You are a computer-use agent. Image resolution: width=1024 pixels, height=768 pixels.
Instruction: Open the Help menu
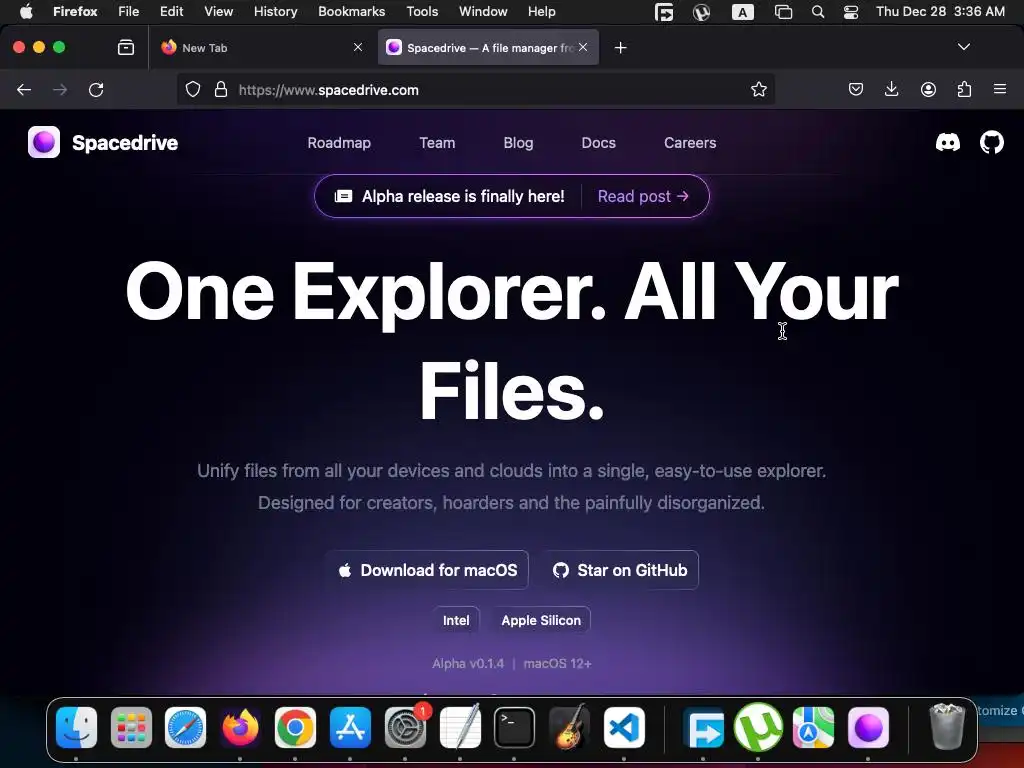[541, 11]
